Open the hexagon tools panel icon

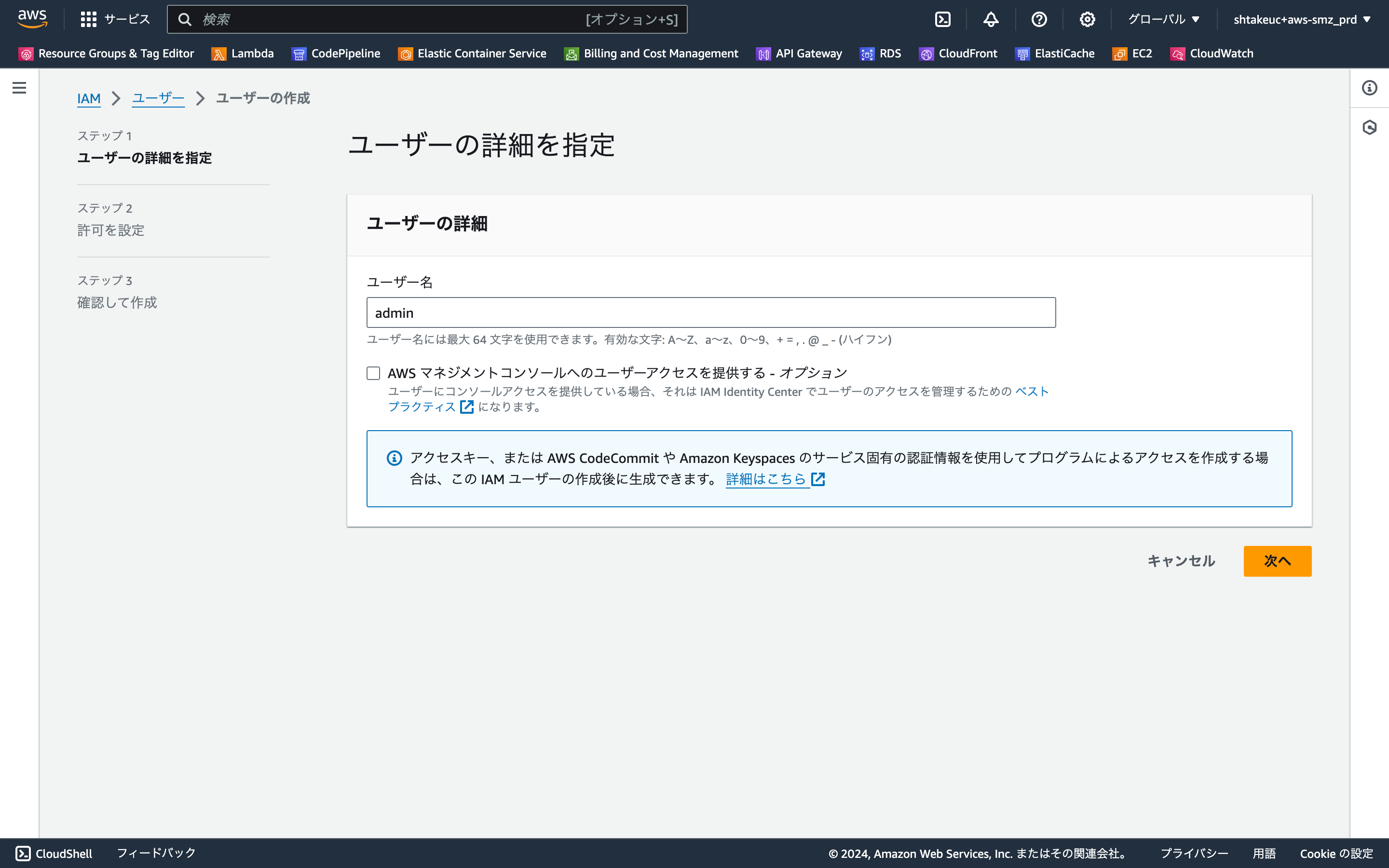point(1370,127)
